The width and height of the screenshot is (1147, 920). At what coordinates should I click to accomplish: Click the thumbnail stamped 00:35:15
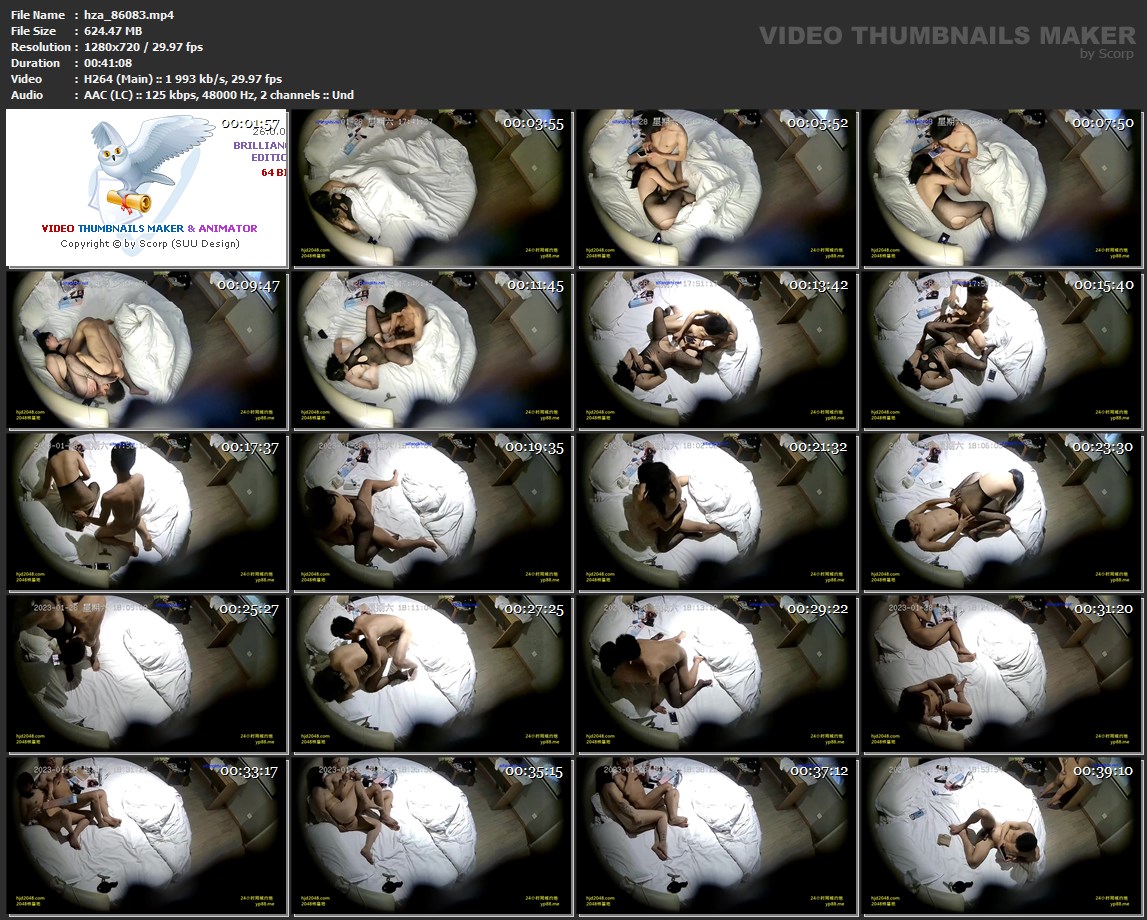click(432, 836)
